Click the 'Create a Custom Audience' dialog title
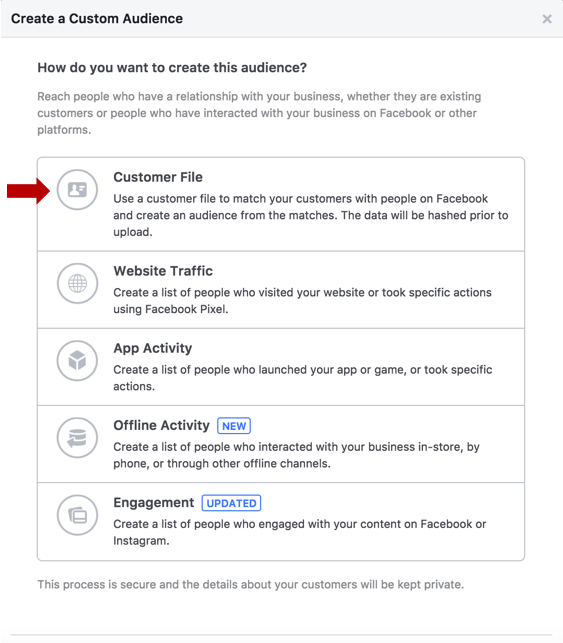This screenshot has height=643, width=563. coord(97,19)
